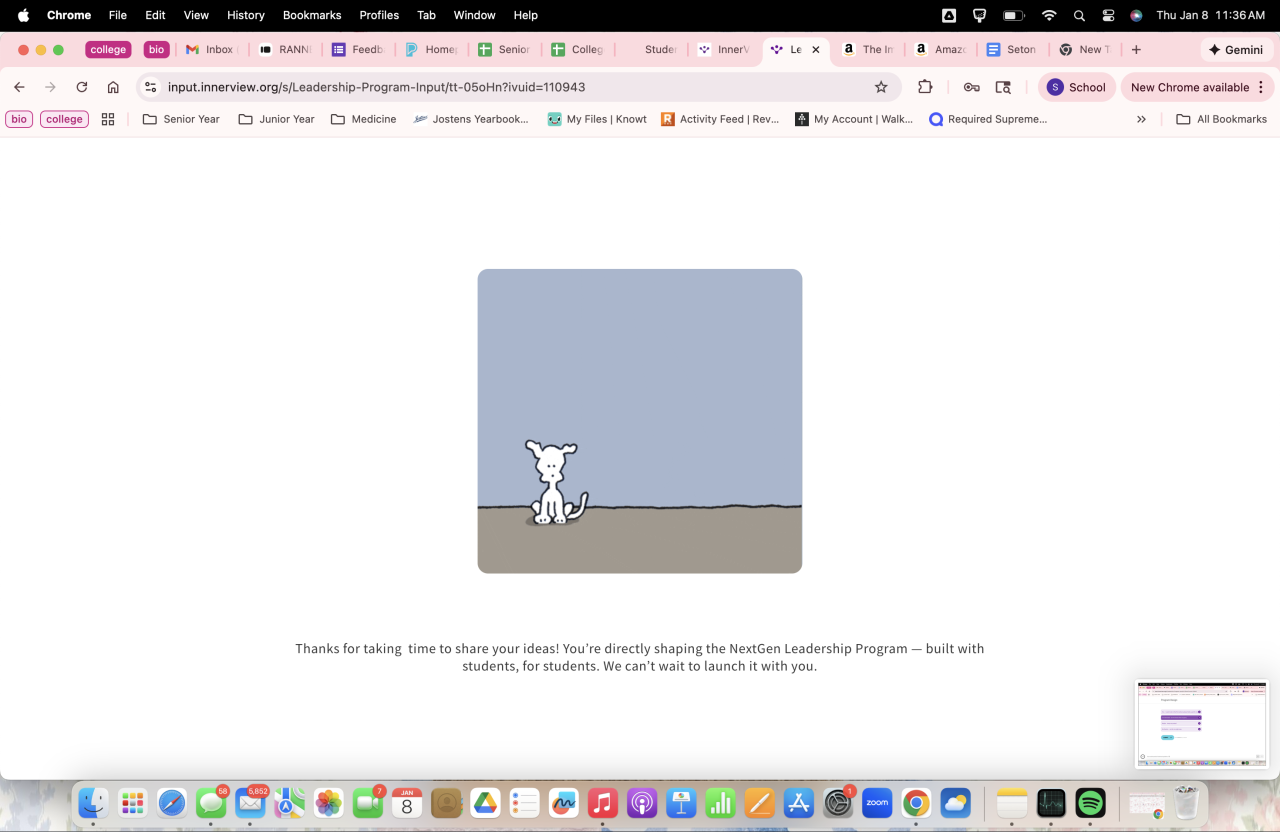Bookmark this page with the star
The width and height of the screenshot is (1280, 832).
pos(881,87)
